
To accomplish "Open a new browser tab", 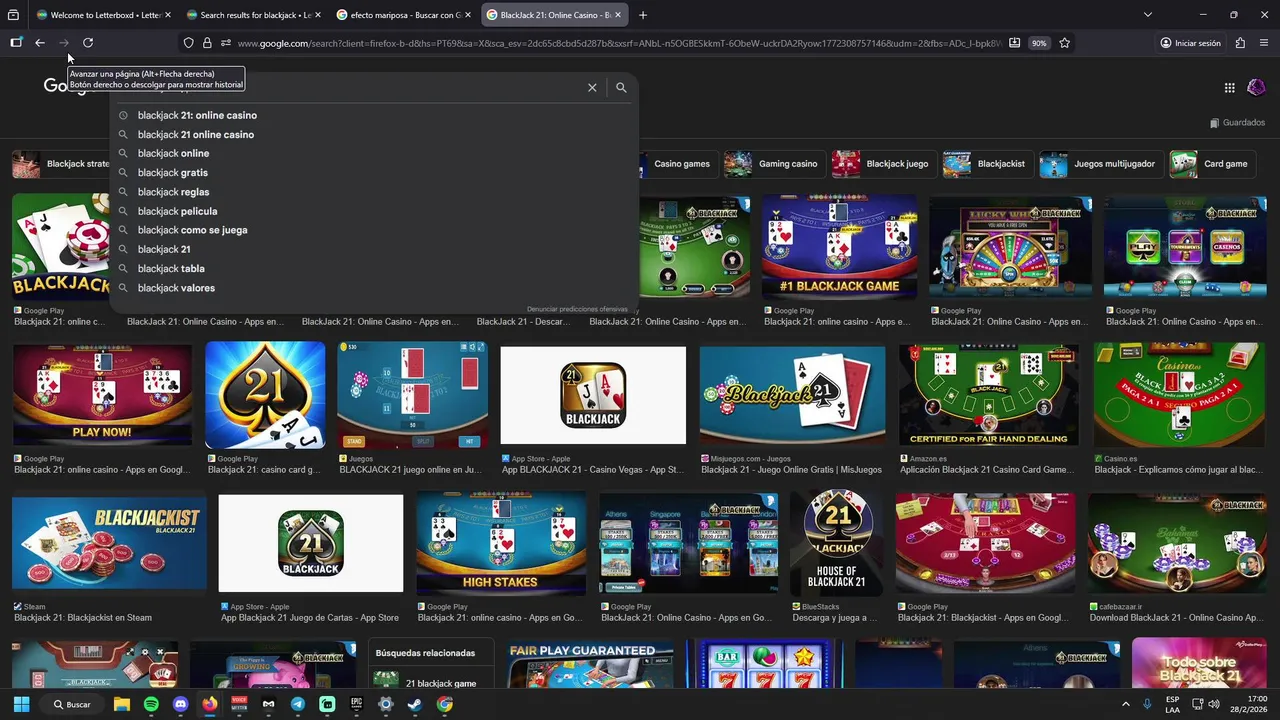I will [643, 15].
